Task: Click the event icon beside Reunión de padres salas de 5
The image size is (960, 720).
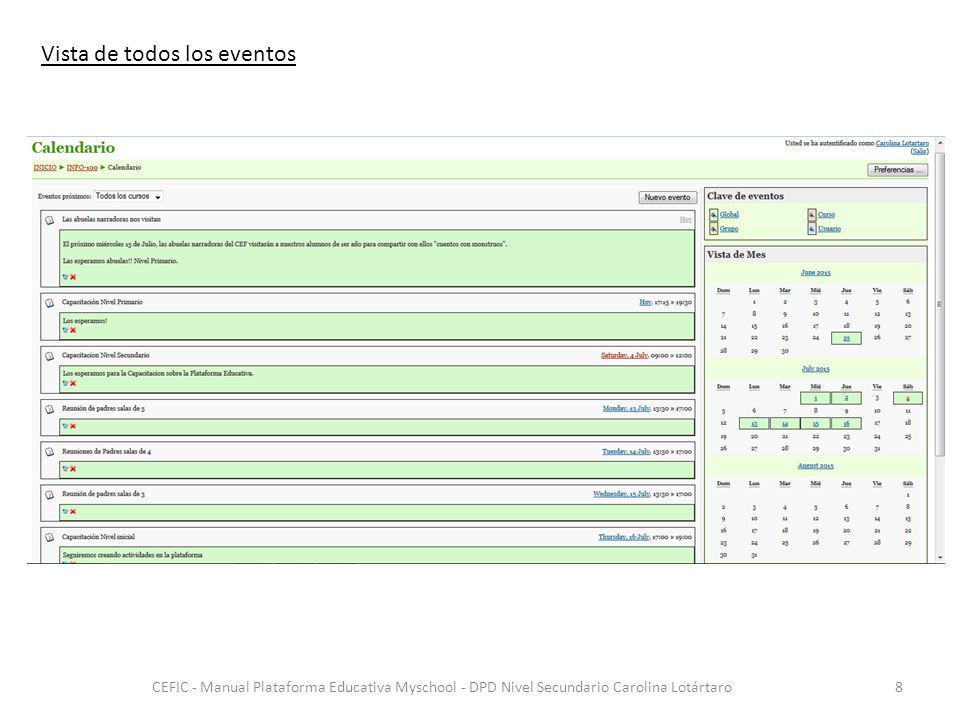Action: point(50,409)
